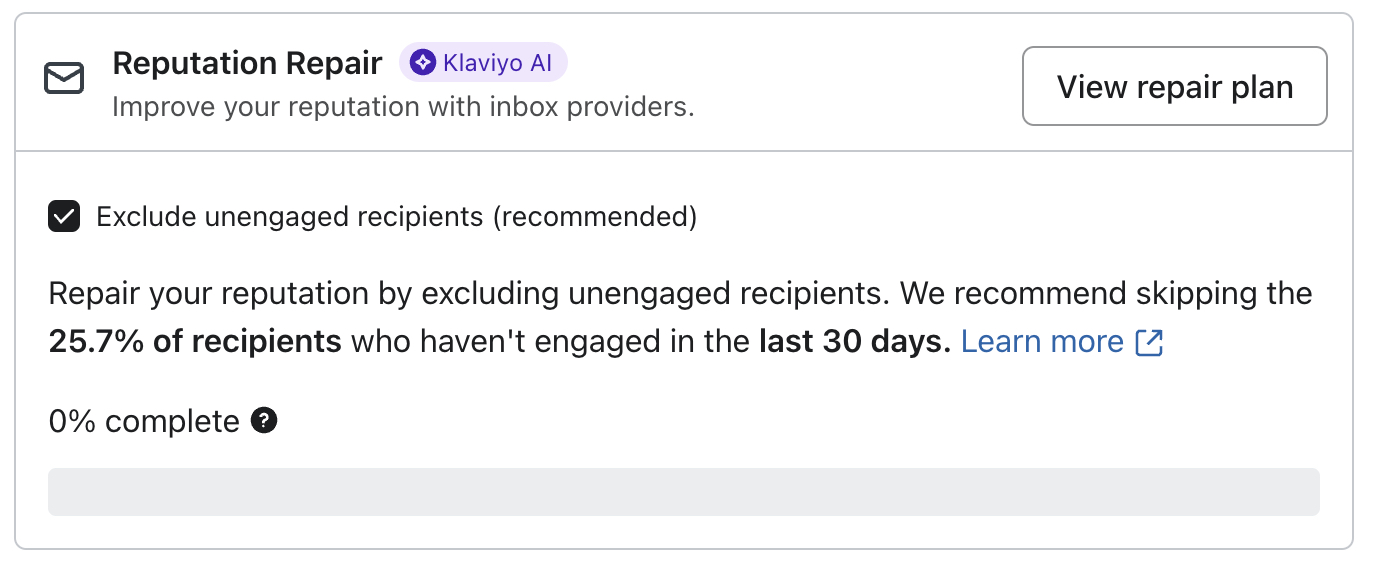Click the Reputation Repair heading
Viewport: 1380px width, 574px height.
click(x=247, y=63)
